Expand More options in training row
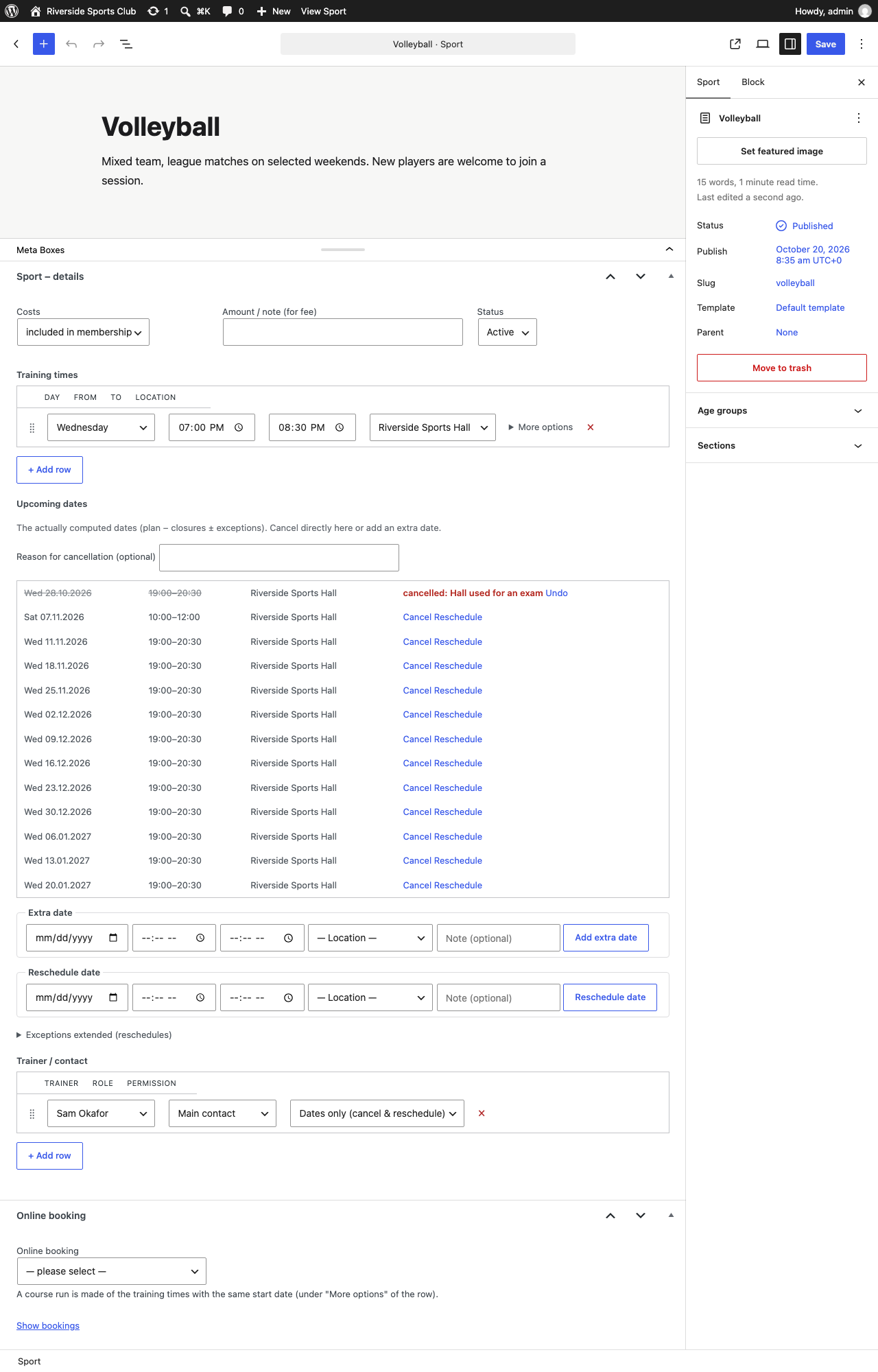Screen dimensions: 878x1372 (541, 427)
